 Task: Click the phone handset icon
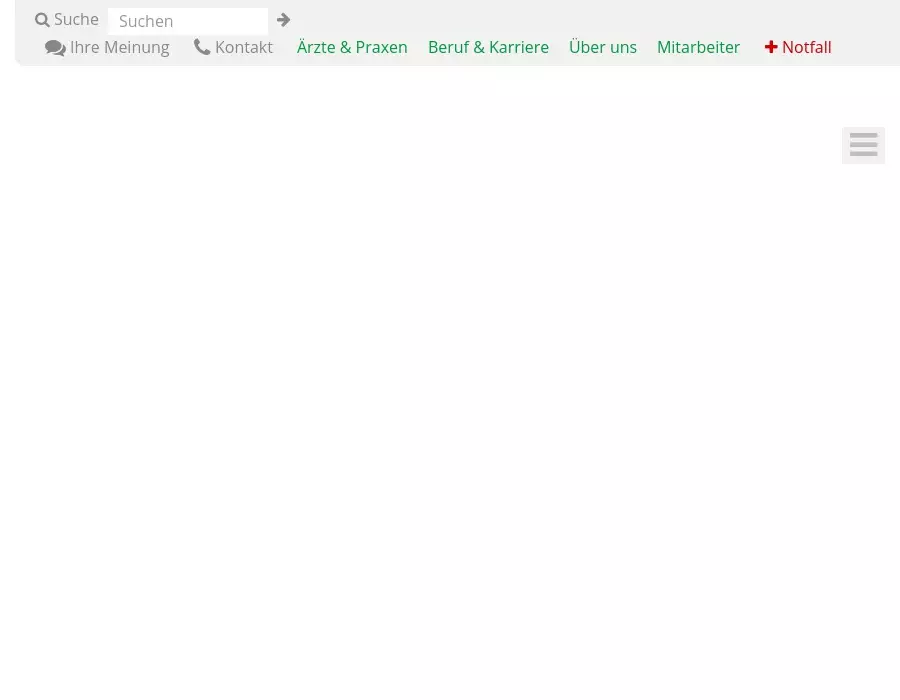(202, 47)
